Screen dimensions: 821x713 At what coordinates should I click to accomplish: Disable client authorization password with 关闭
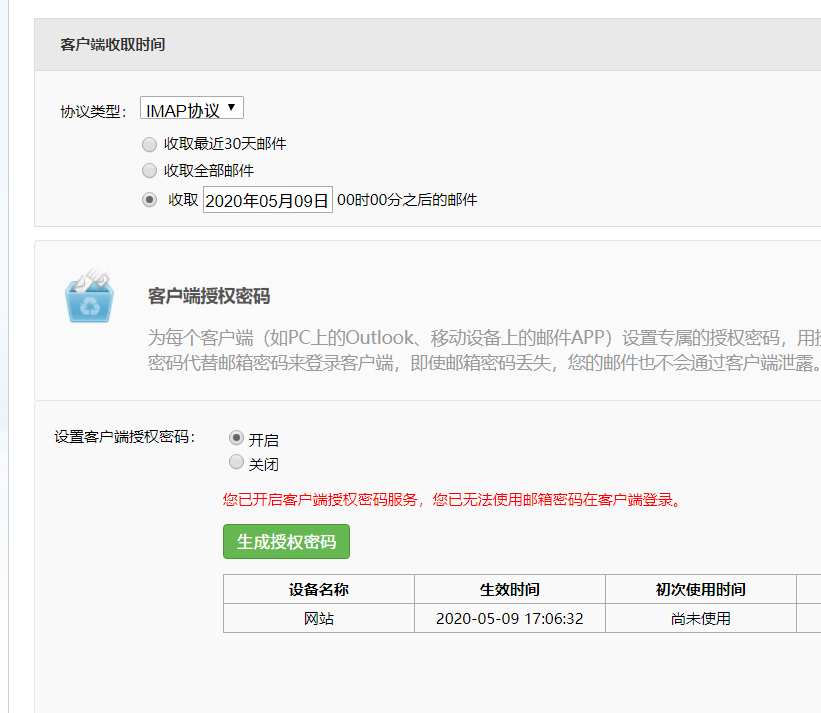(x=237, y=462)
